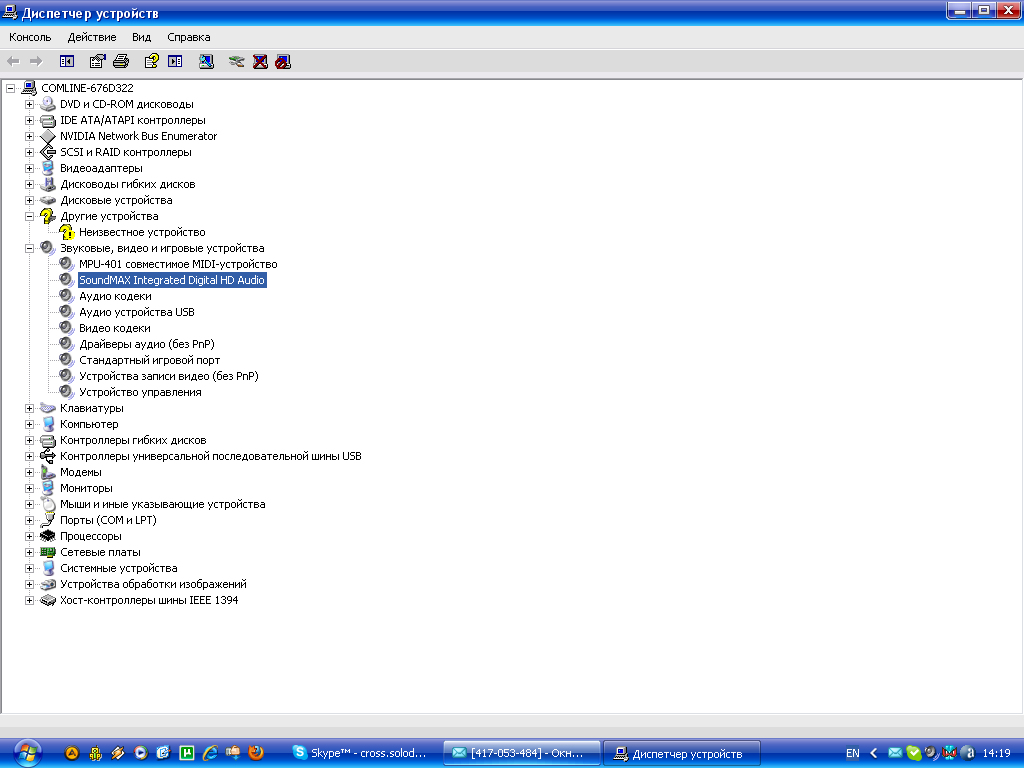The width and height of the screenshot is (1025, 769).
Task: Collapse the COMLINE-676D322 root node
Action: click(10, 88)
